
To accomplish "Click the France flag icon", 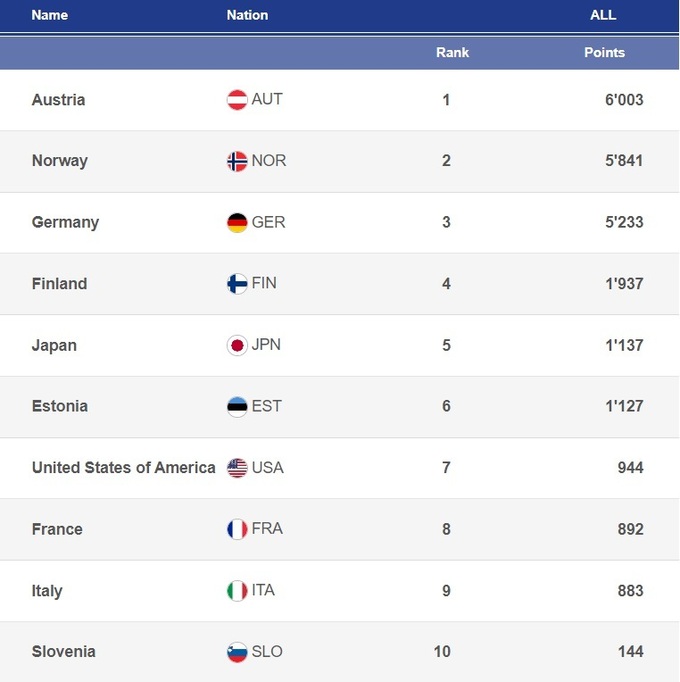I will (x=237, y=529).
